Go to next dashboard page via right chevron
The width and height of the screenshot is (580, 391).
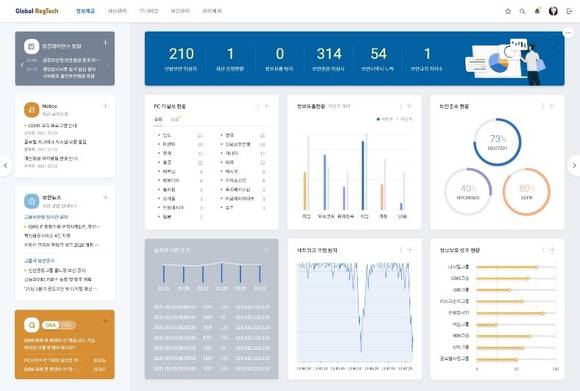coord(574,165)
